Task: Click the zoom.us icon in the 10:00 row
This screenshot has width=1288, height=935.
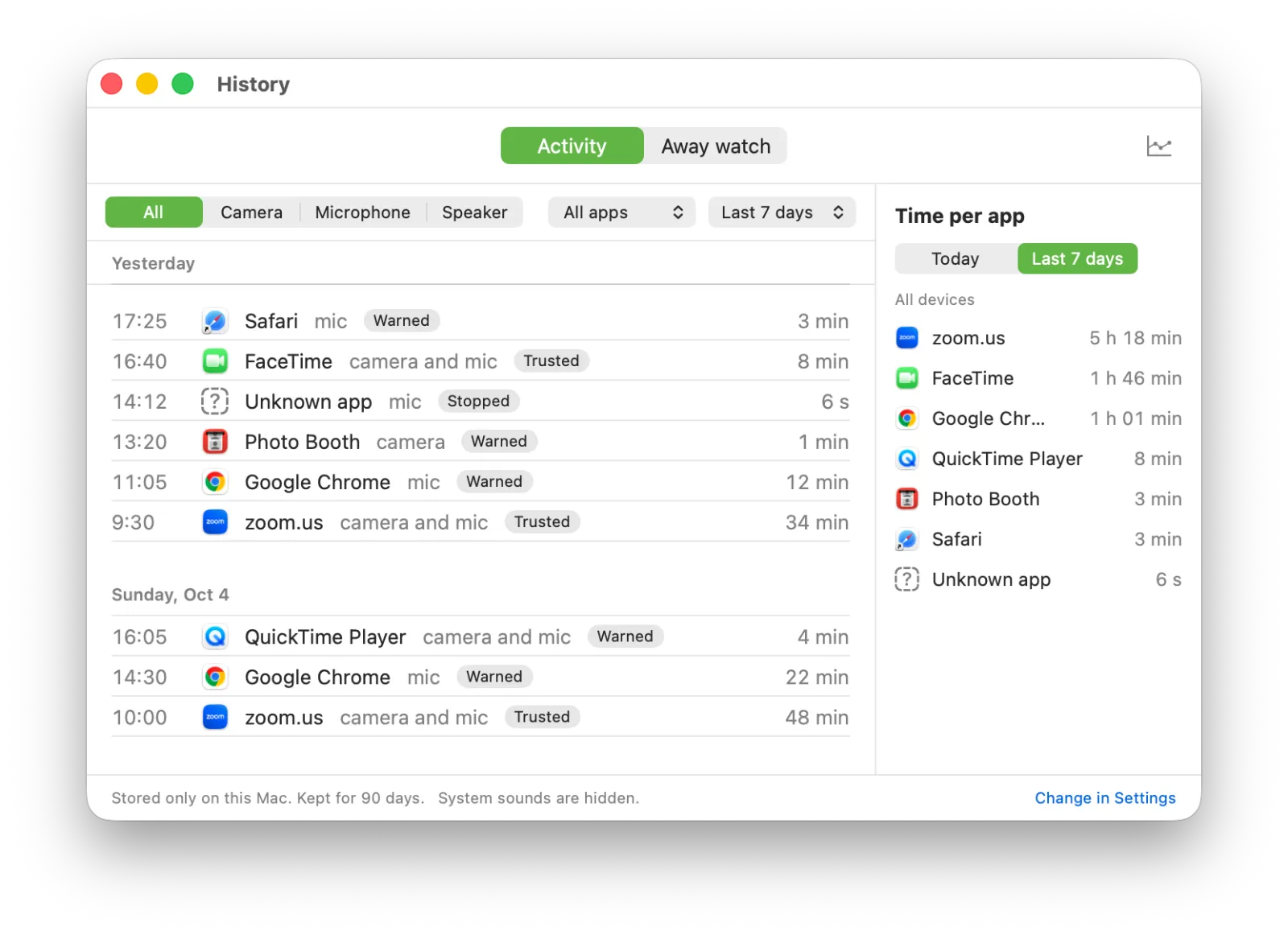Action: (x=215, y=718)
